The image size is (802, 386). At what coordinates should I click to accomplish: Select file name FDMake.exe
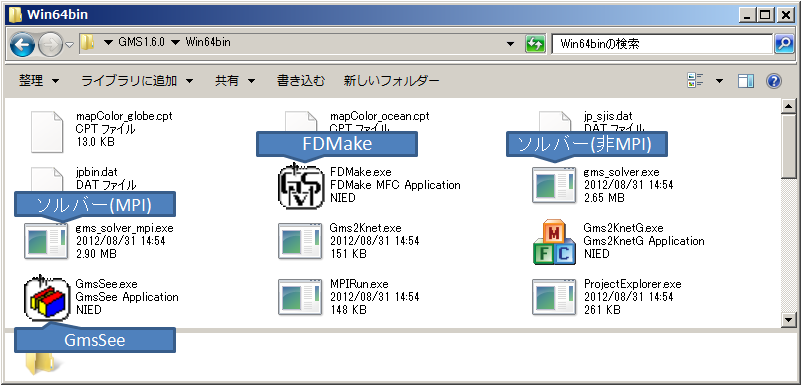[361, 172]
